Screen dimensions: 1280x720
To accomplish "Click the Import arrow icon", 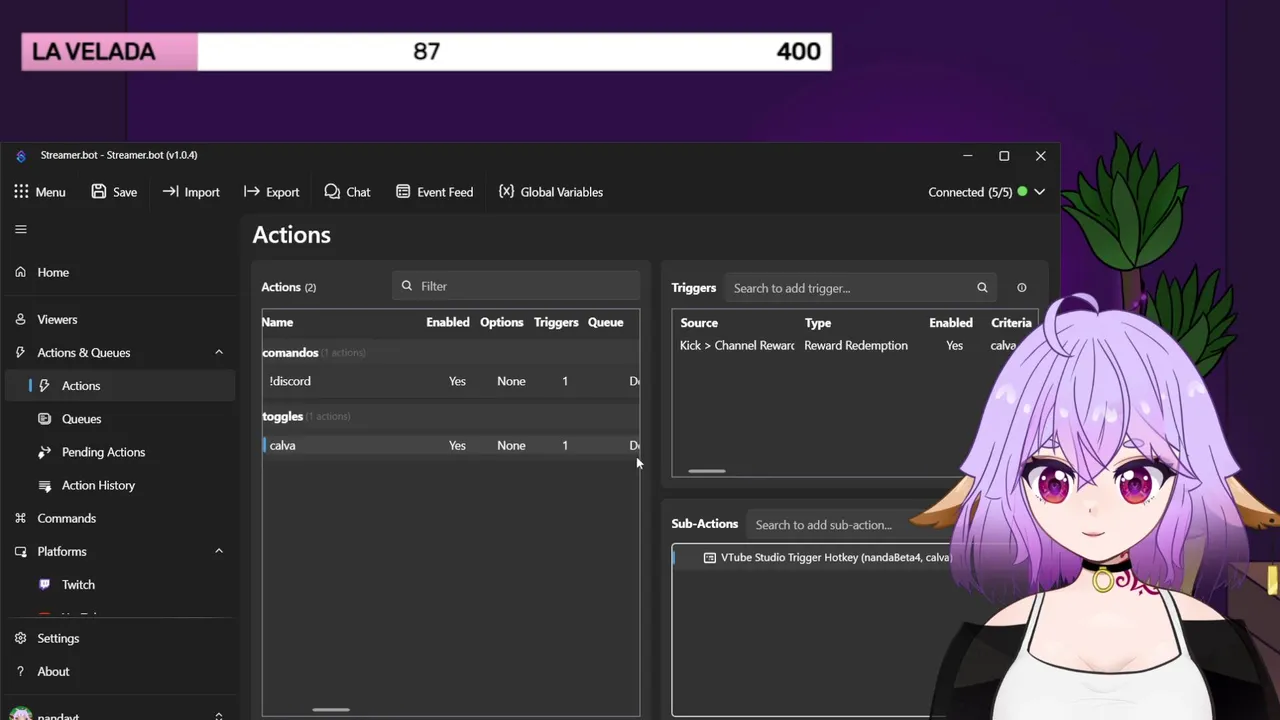I will [170, 192].
